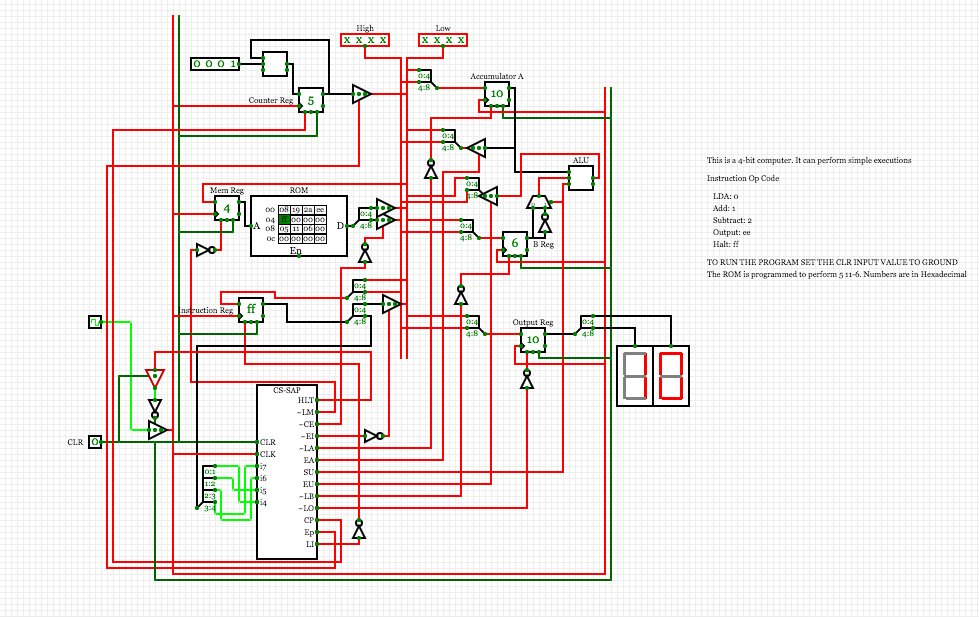Screen dimensions: 979x617
Task: Click ROM cell containing 19
Action: tap(296, 210)
